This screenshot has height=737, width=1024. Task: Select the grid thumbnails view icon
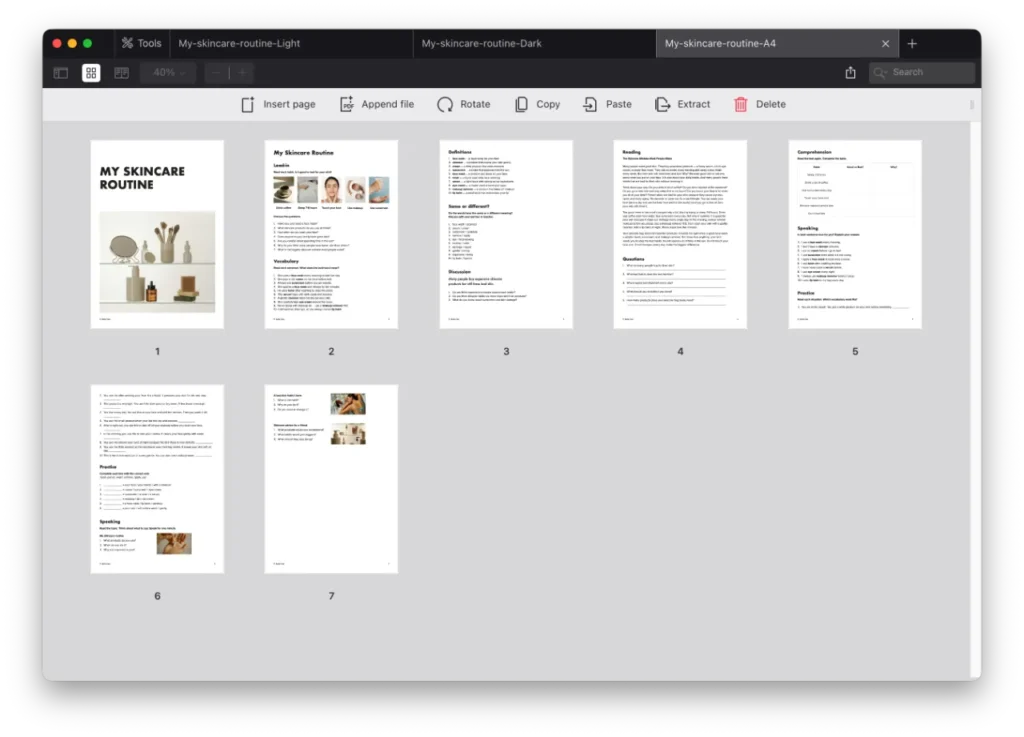[91, 72]
